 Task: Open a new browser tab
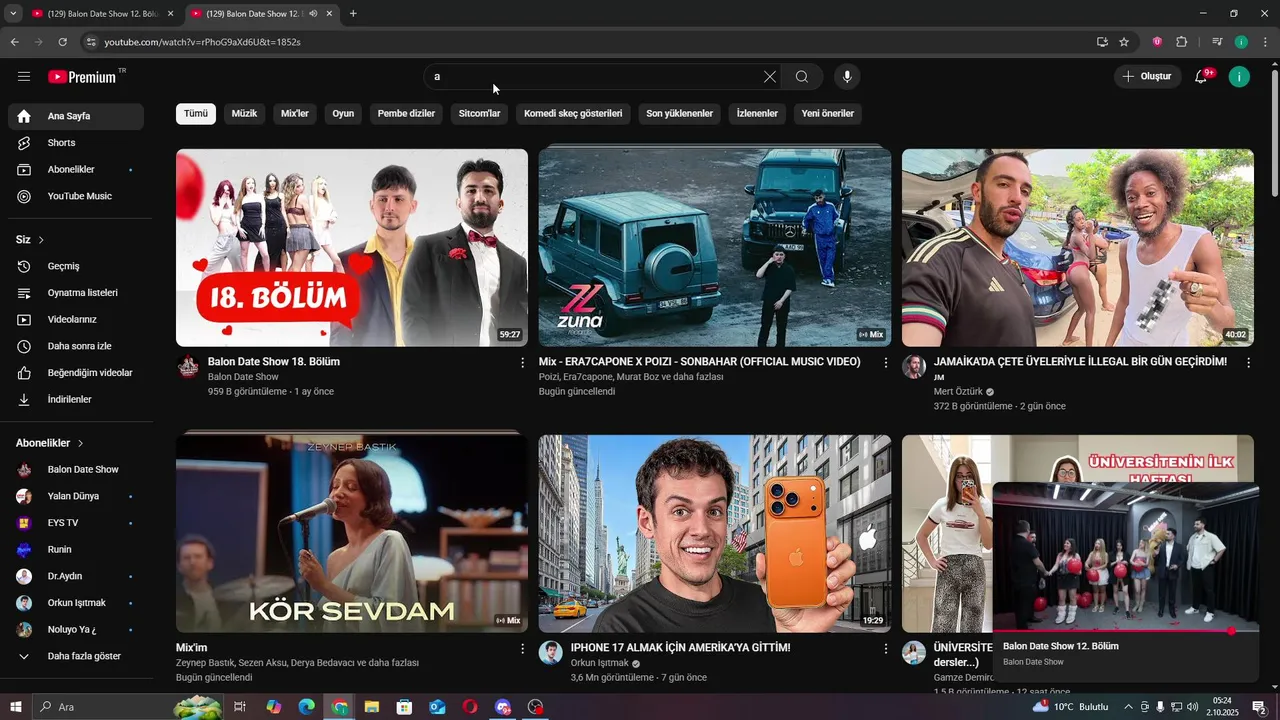[x=353, y=14]
